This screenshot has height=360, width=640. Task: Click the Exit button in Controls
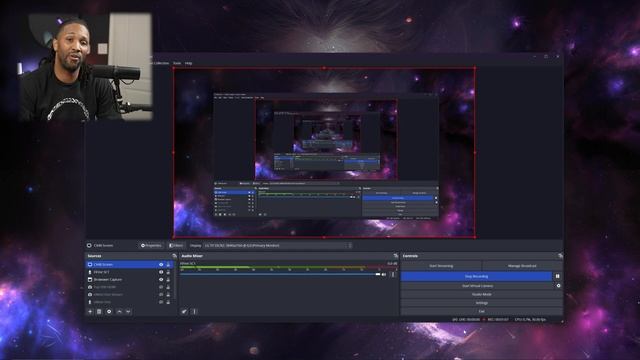(x=482, y=311)
